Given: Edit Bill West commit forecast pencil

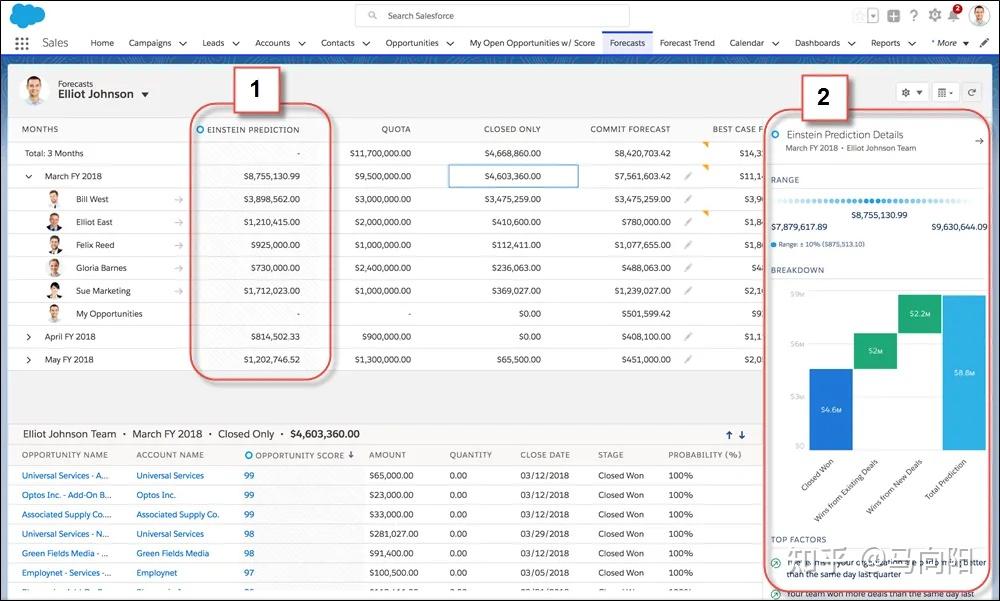Looking at the screenshot, I should point(688,199).
